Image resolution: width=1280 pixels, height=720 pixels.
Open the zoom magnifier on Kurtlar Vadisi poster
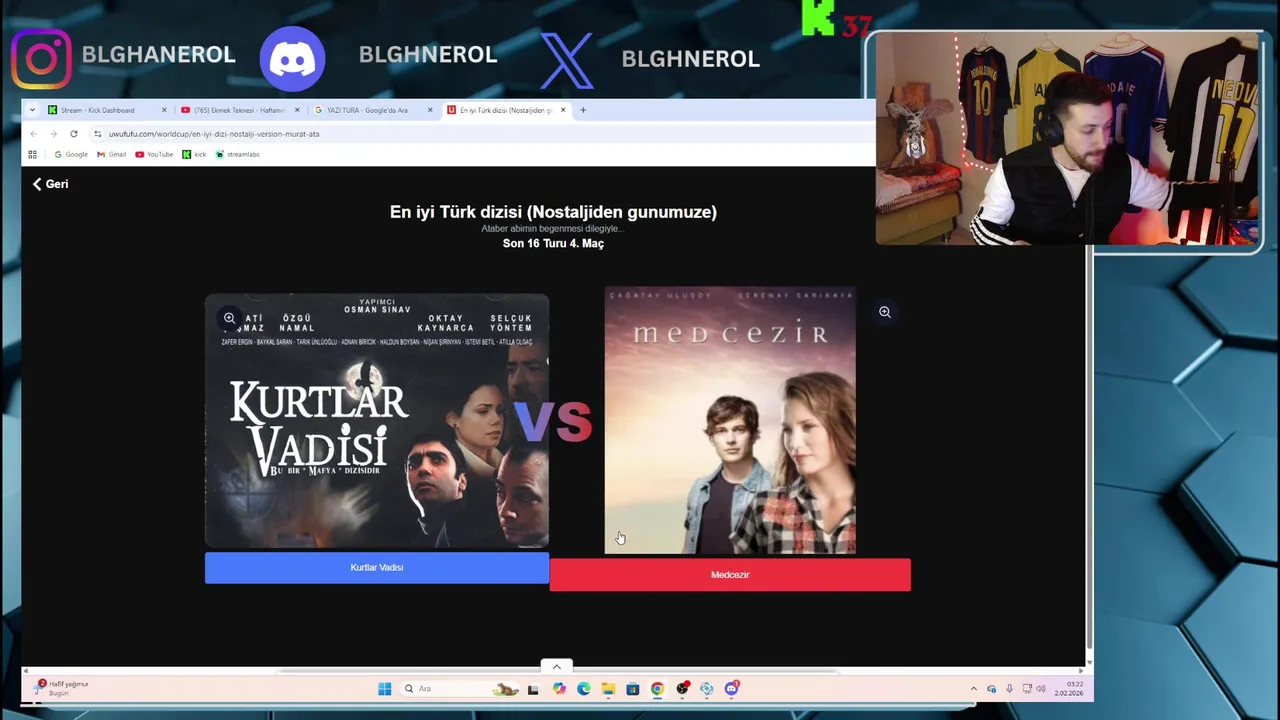(229, 318)
